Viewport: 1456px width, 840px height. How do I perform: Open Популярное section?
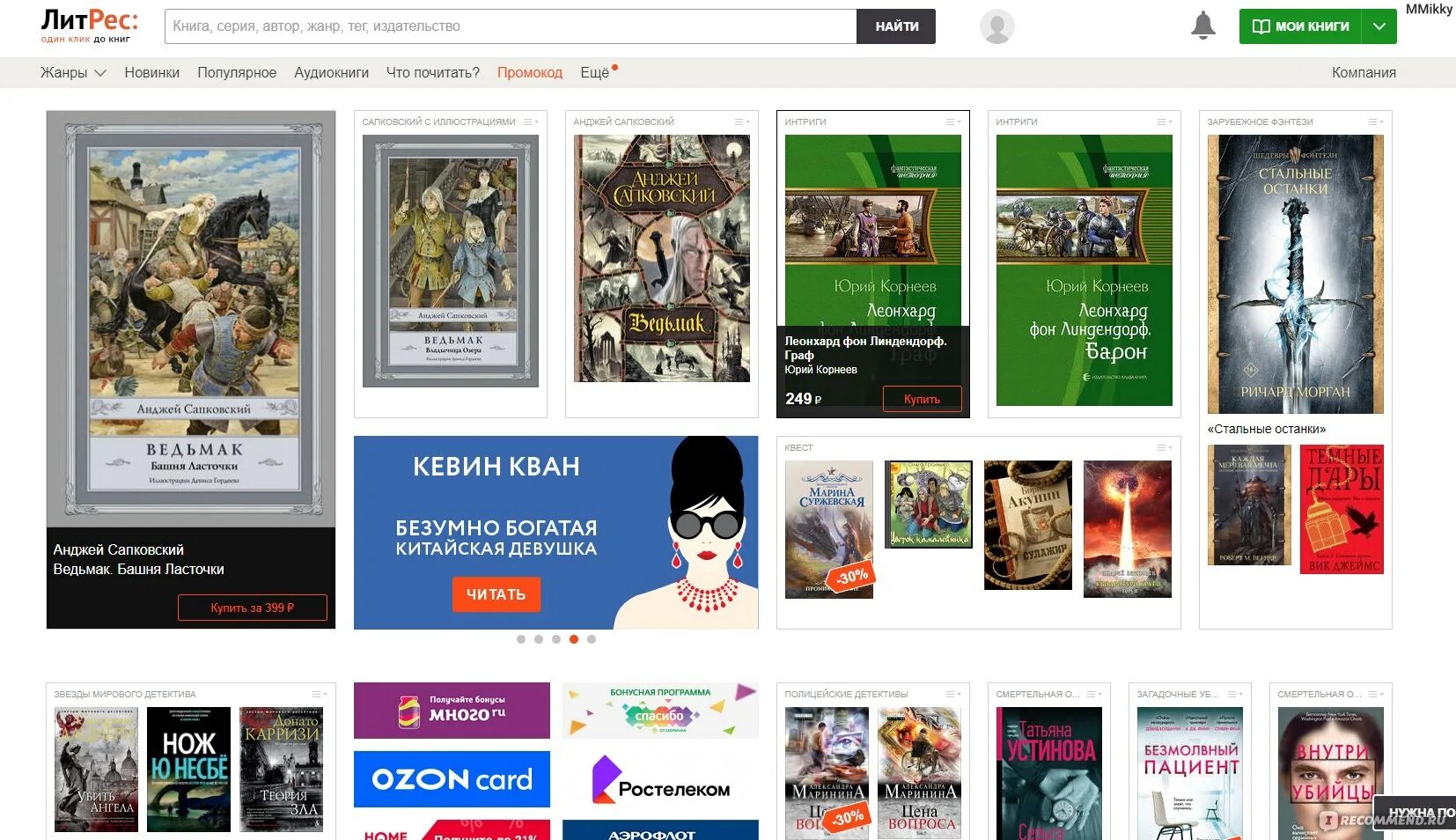(x=237, y=73)
